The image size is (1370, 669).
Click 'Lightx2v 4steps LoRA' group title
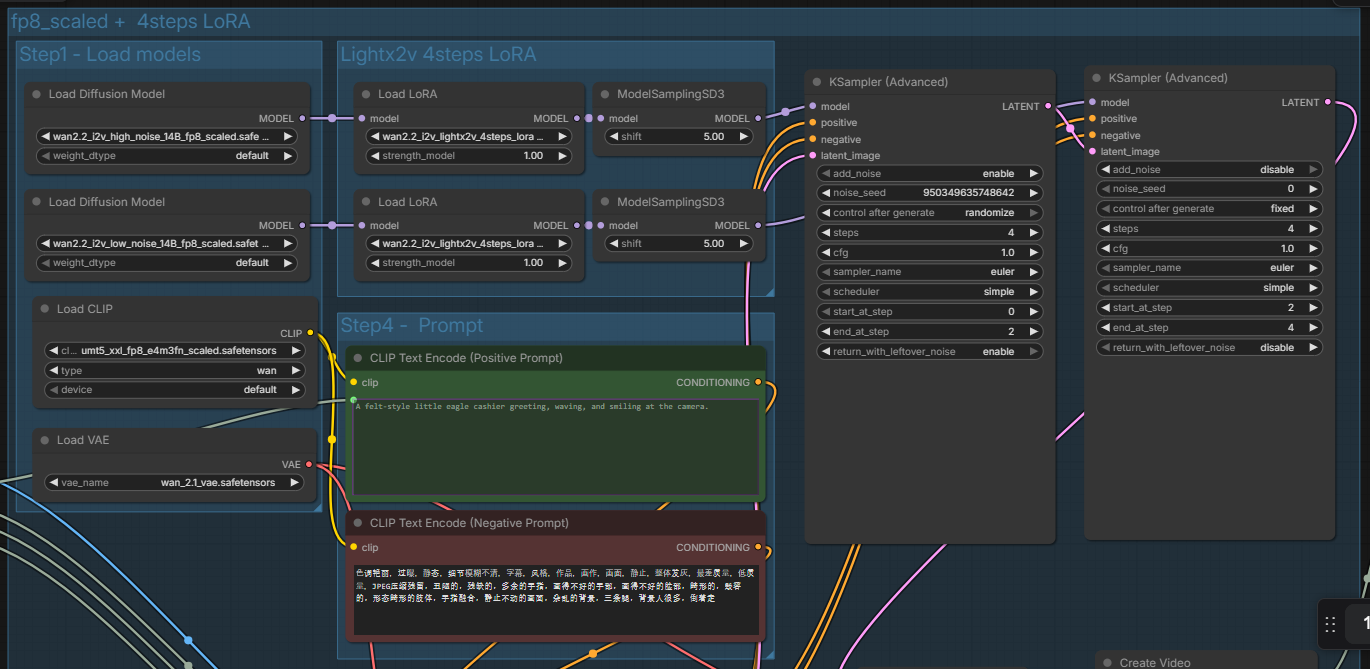click(x=438, y=54)
